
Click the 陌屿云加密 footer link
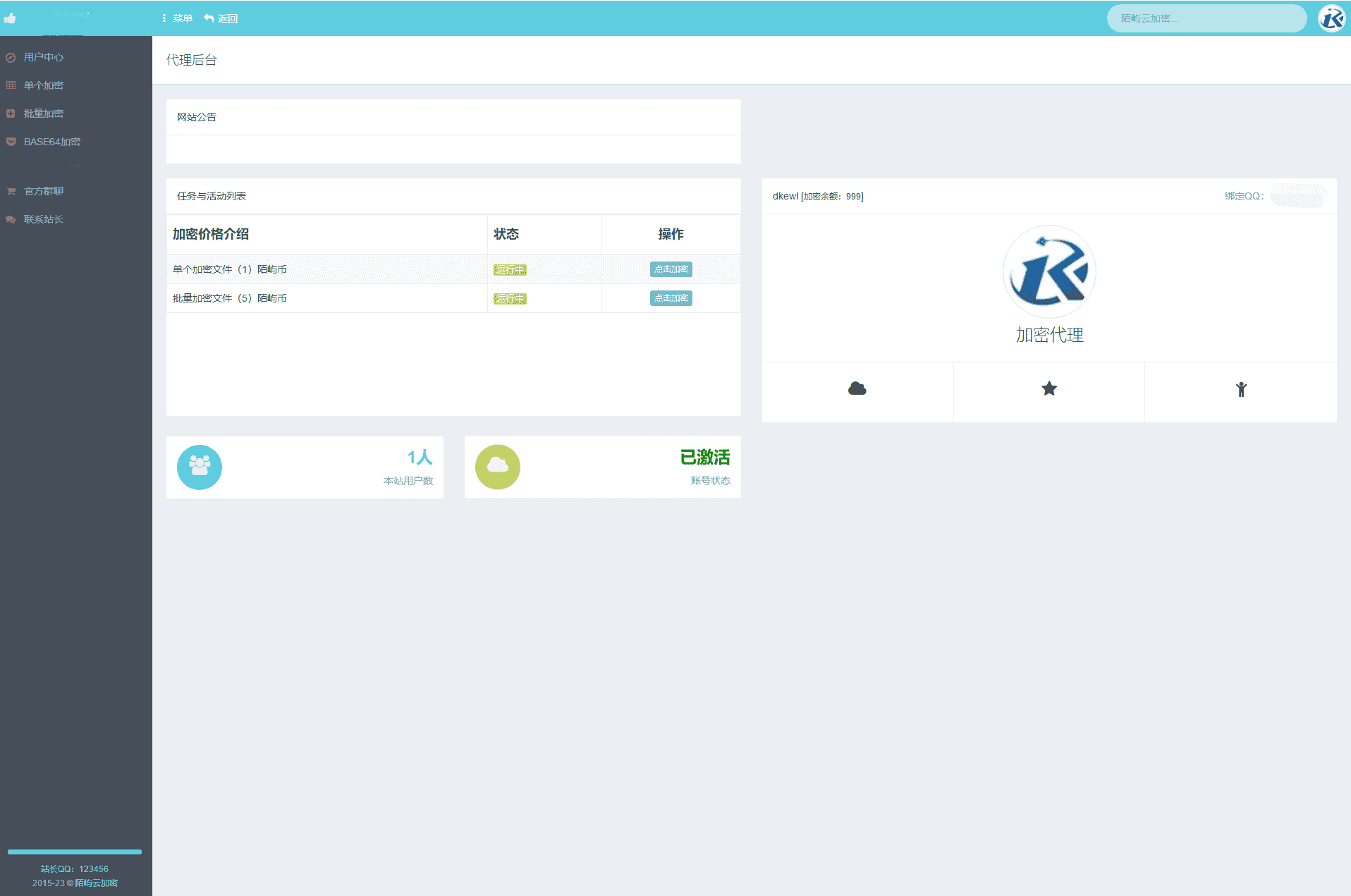pos(96,883)
